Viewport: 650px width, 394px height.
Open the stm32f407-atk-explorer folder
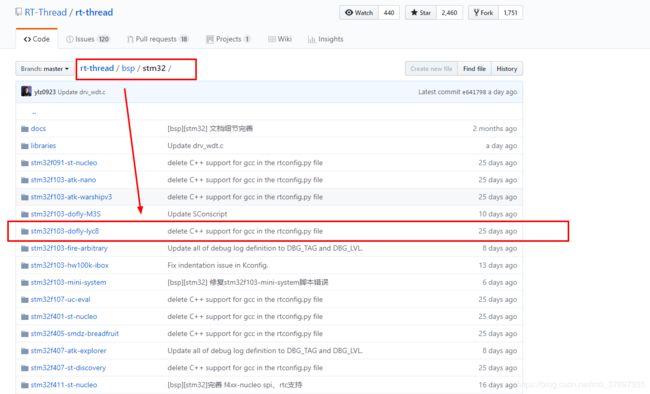(x=68, y=350)
